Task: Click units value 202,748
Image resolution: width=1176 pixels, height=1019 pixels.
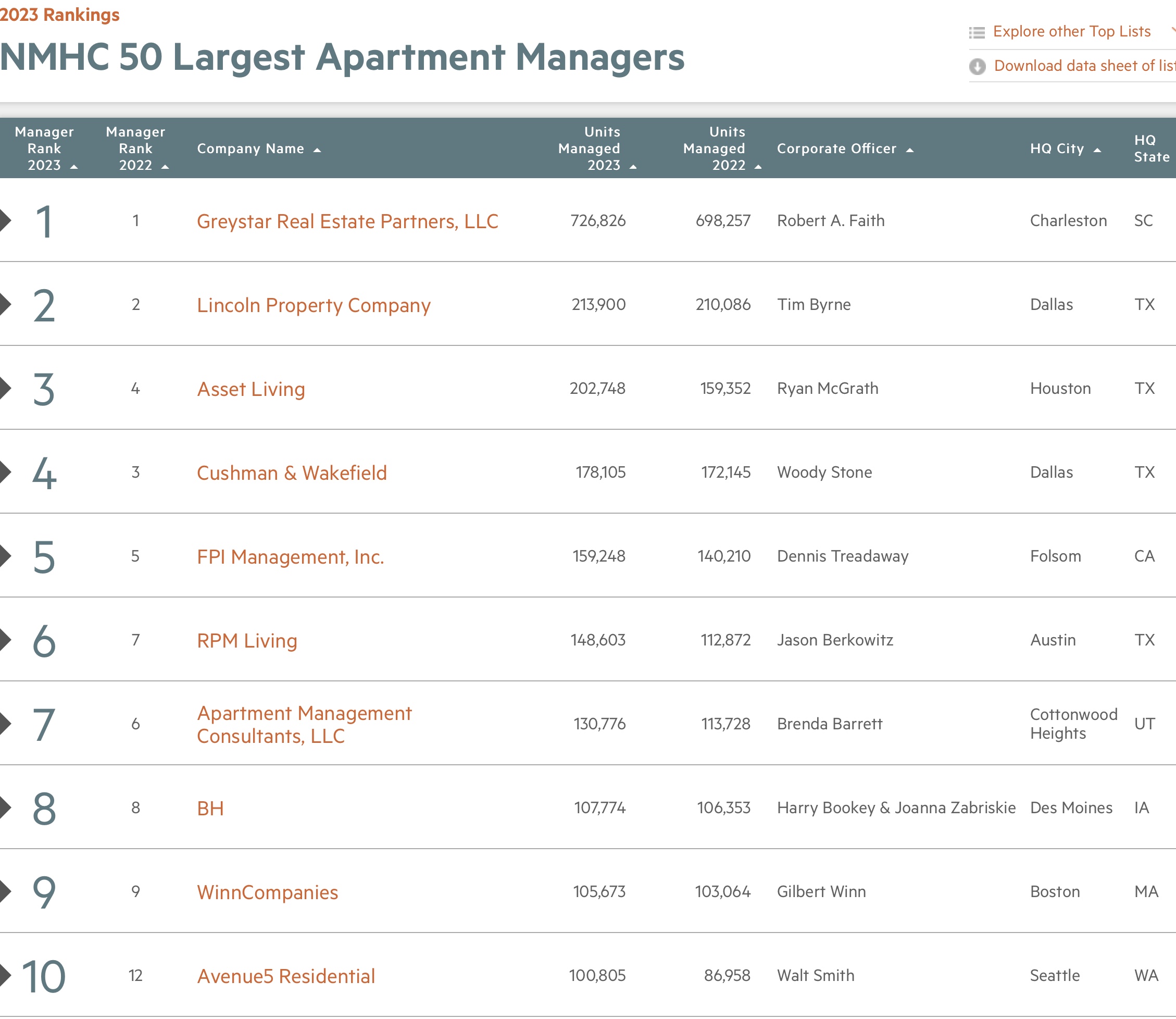Action: click(x=597, y=389)
